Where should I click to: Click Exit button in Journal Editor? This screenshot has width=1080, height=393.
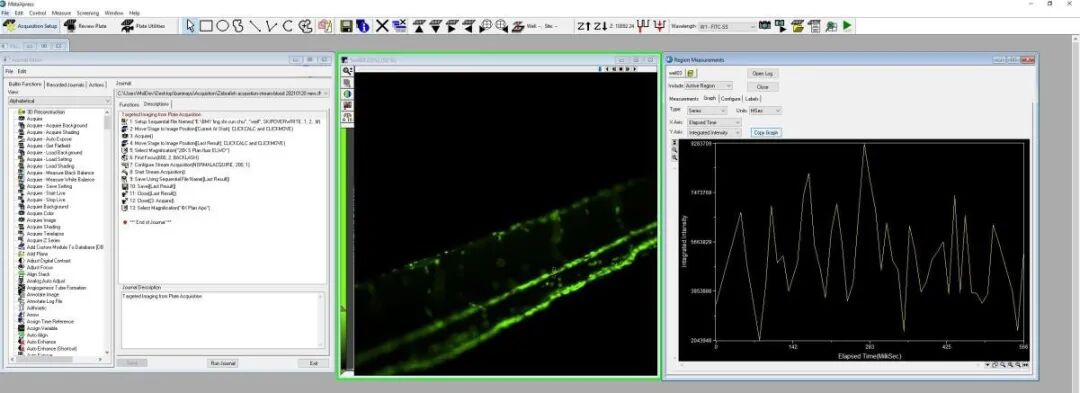click(x=313, y=363)
